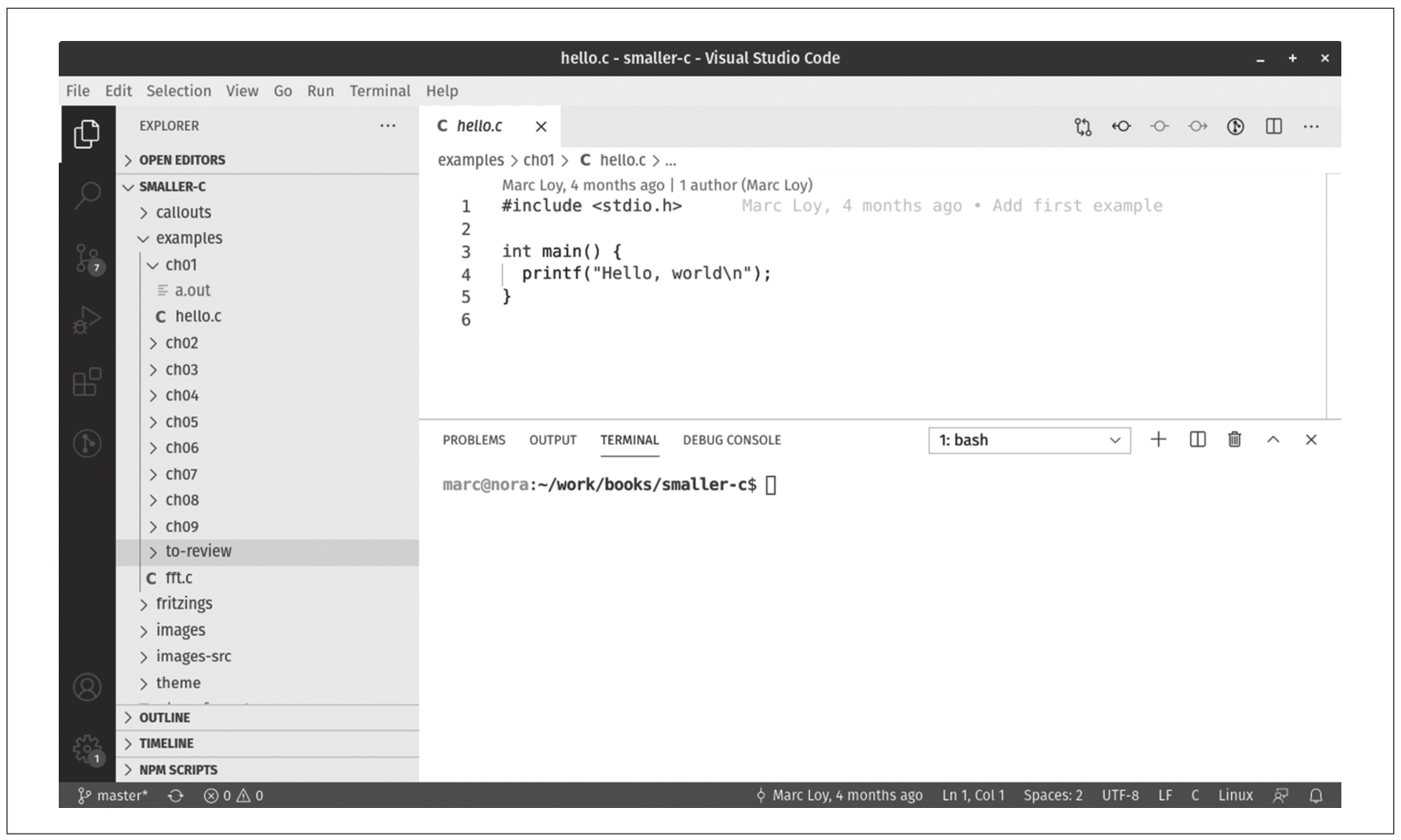
Task: Open the bash terminal selector dropdown
Action: tap(1029, 440)
